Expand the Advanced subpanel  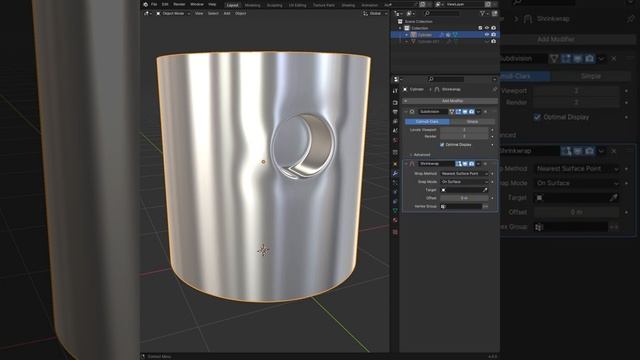[420, 155]
